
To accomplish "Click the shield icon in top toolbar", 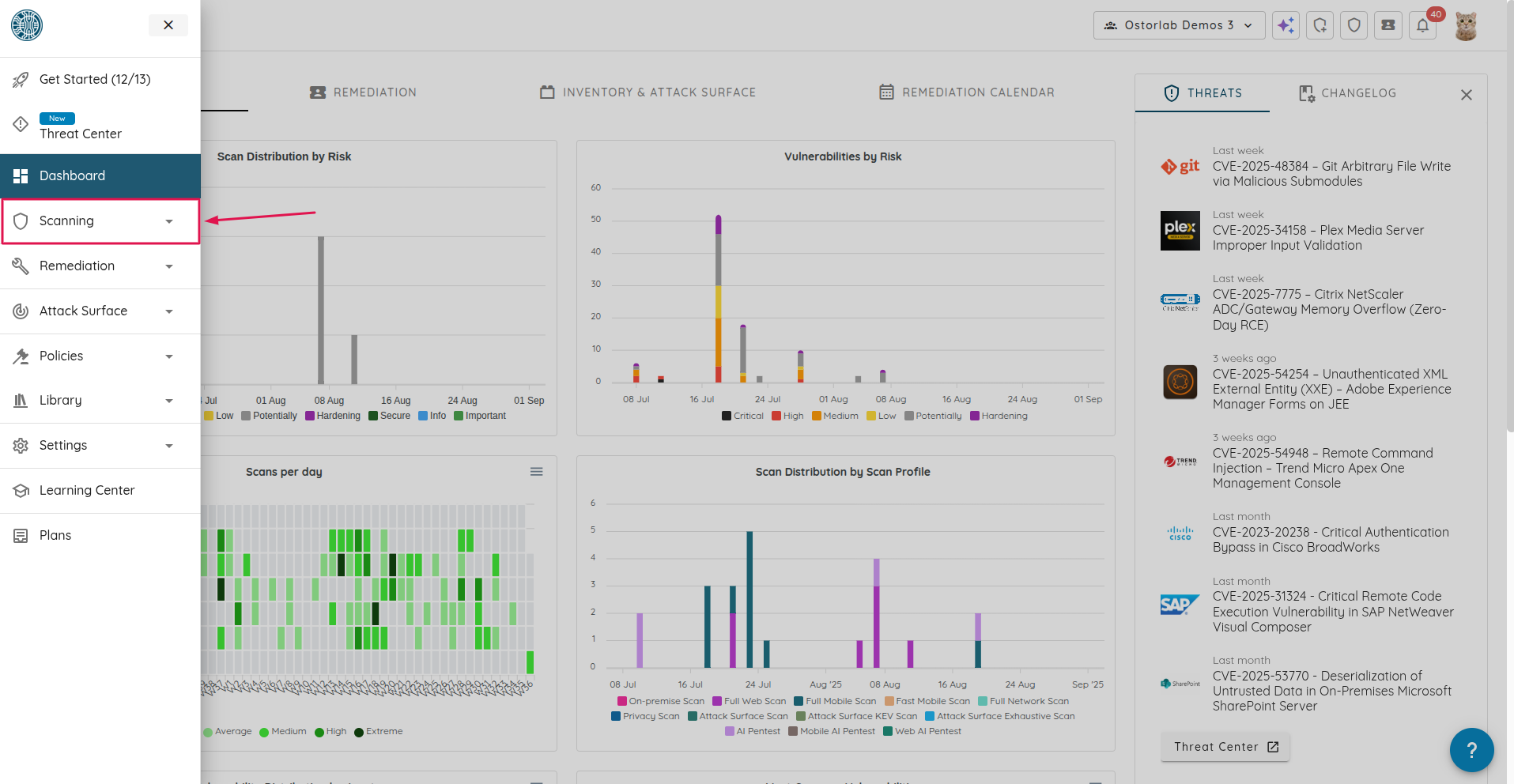I will [1354, 25].
